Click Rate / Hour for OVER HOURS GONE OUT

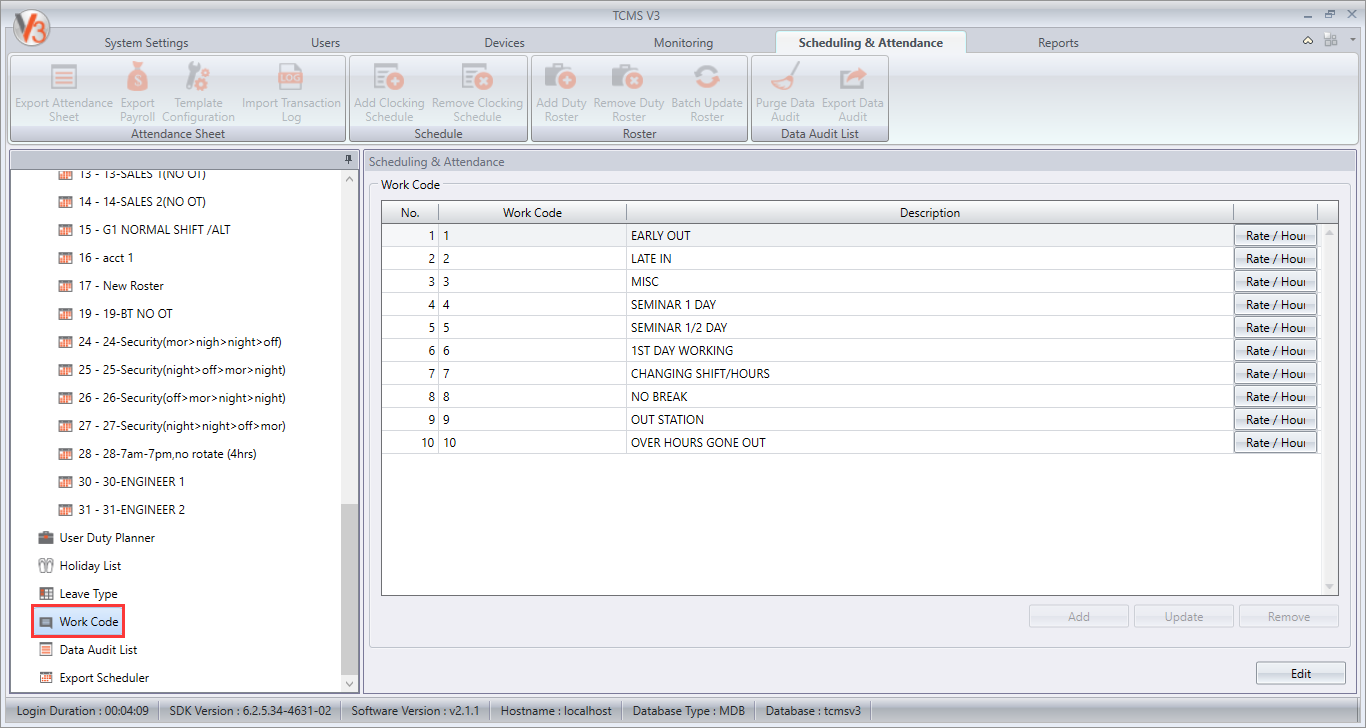click(x=1275, y=443)
